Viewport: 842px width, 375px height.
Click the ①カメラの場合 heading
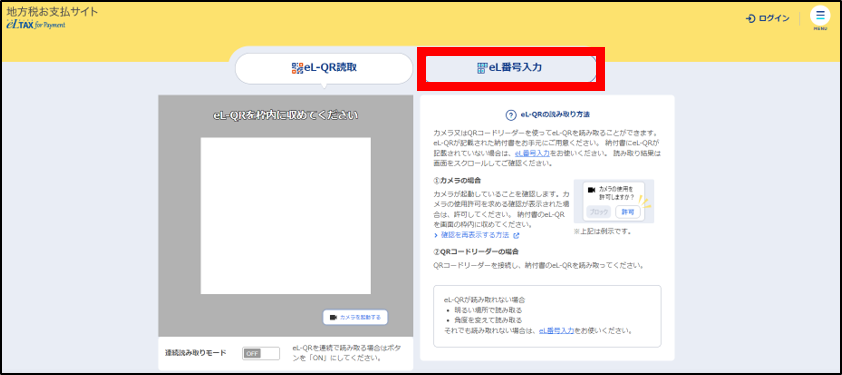click(457, 180)
